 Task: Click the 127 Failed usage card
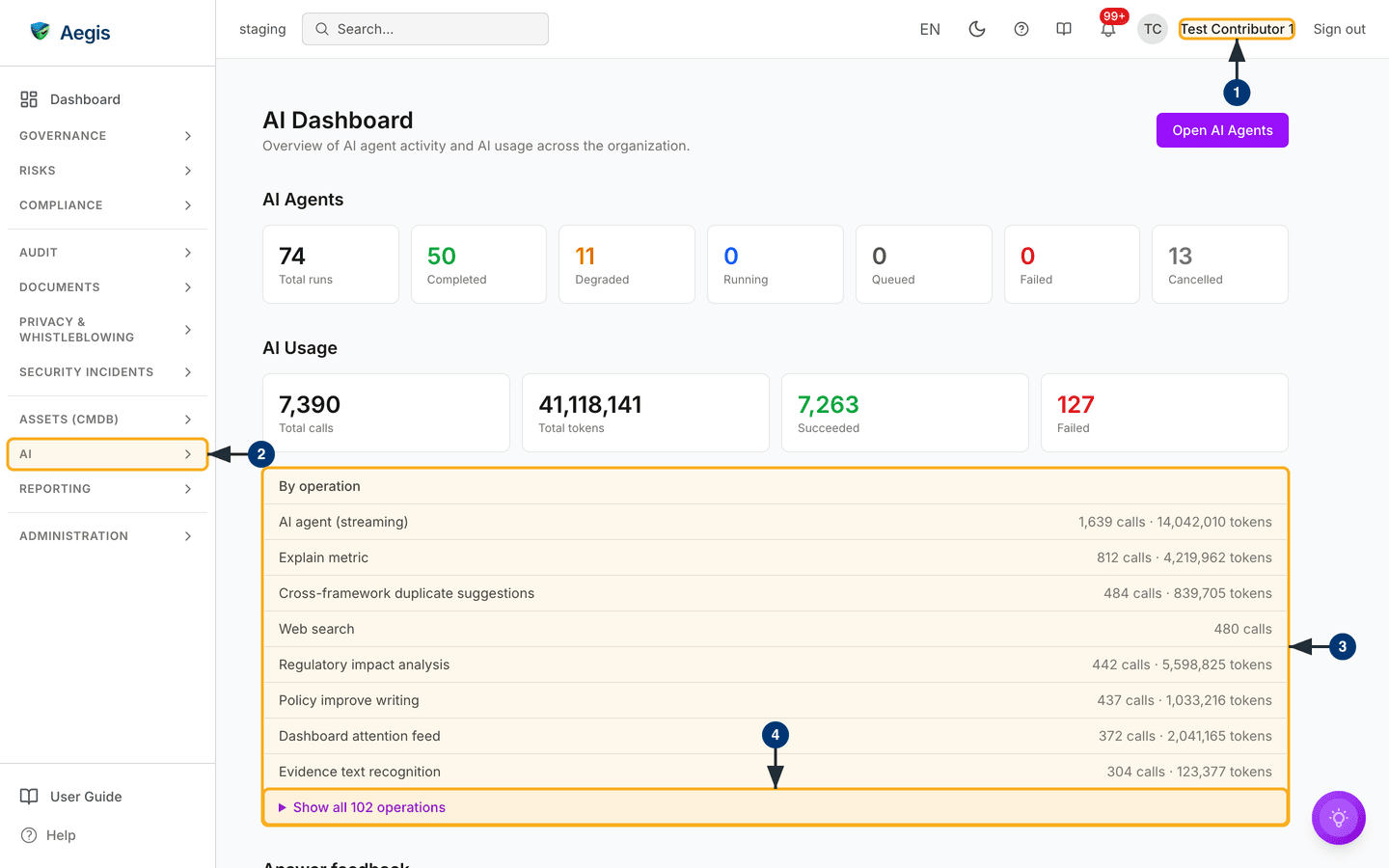tap(1164, 413)
